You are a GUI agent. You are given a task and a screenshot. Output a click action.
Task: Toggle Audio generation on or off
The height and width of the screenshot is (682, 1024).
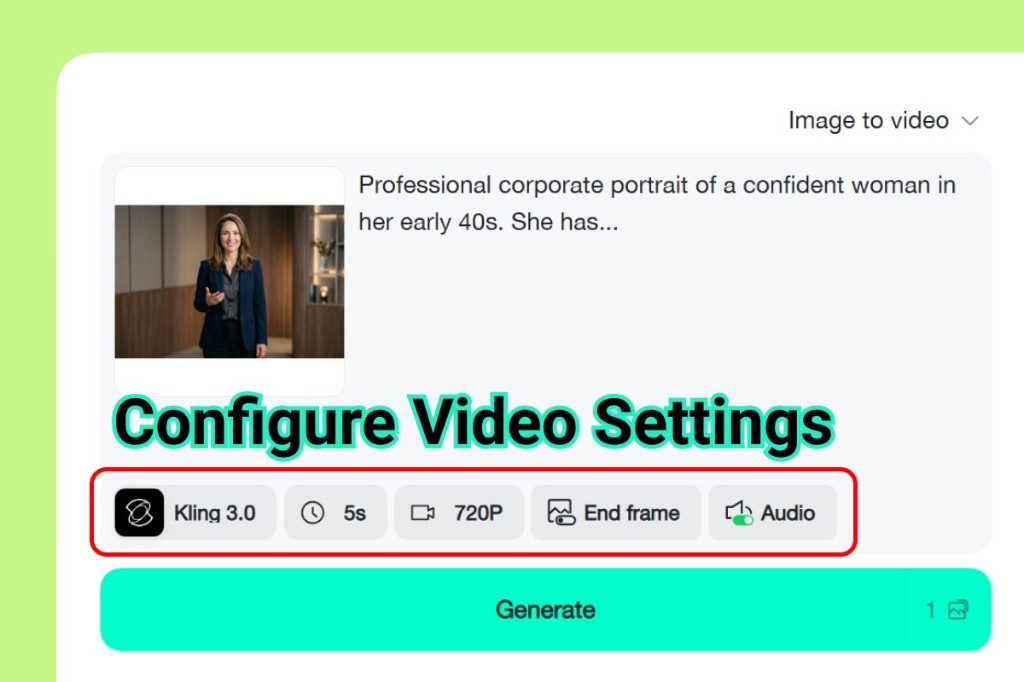(x=772, y=512)
